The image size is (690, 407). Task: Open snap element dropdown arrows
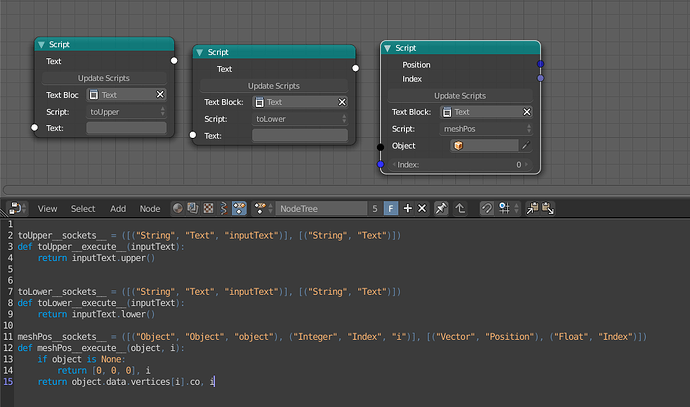517,208
